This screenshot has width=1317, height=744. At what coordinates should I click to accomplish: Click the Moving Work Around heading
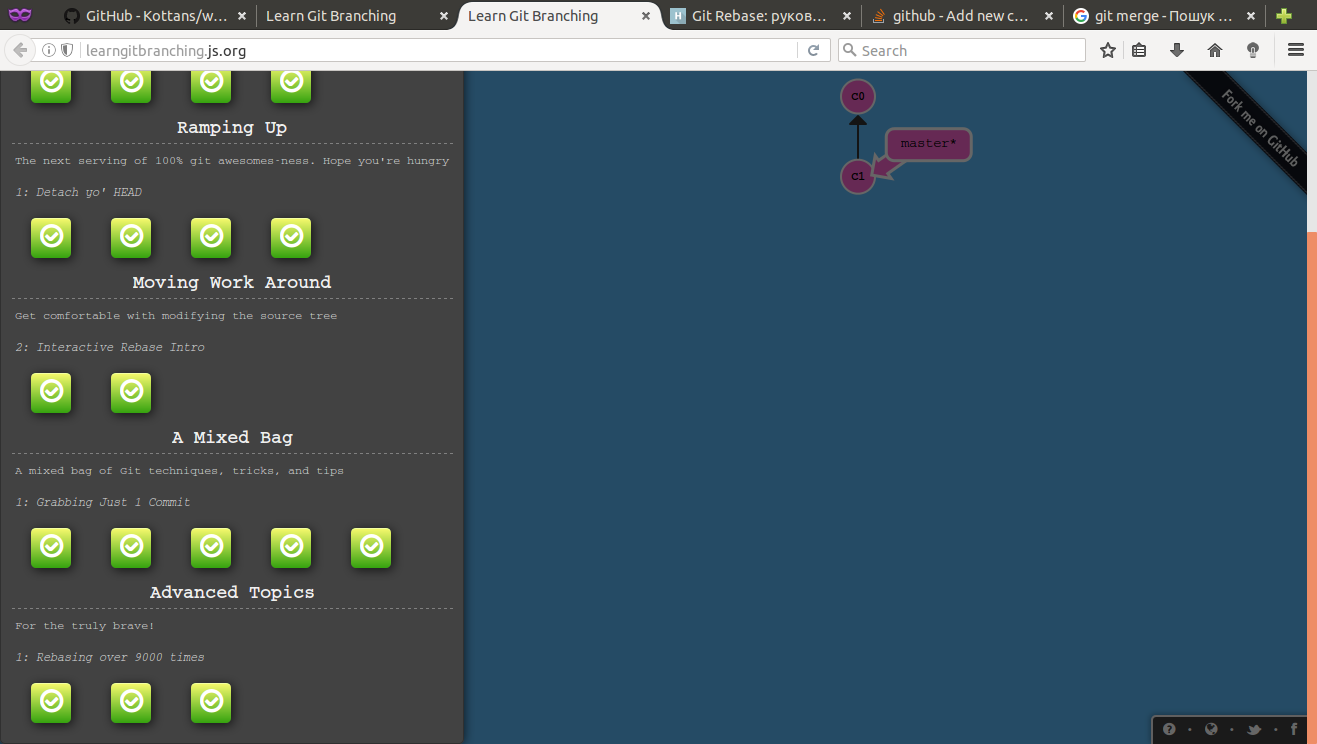[x=232, y=282]
